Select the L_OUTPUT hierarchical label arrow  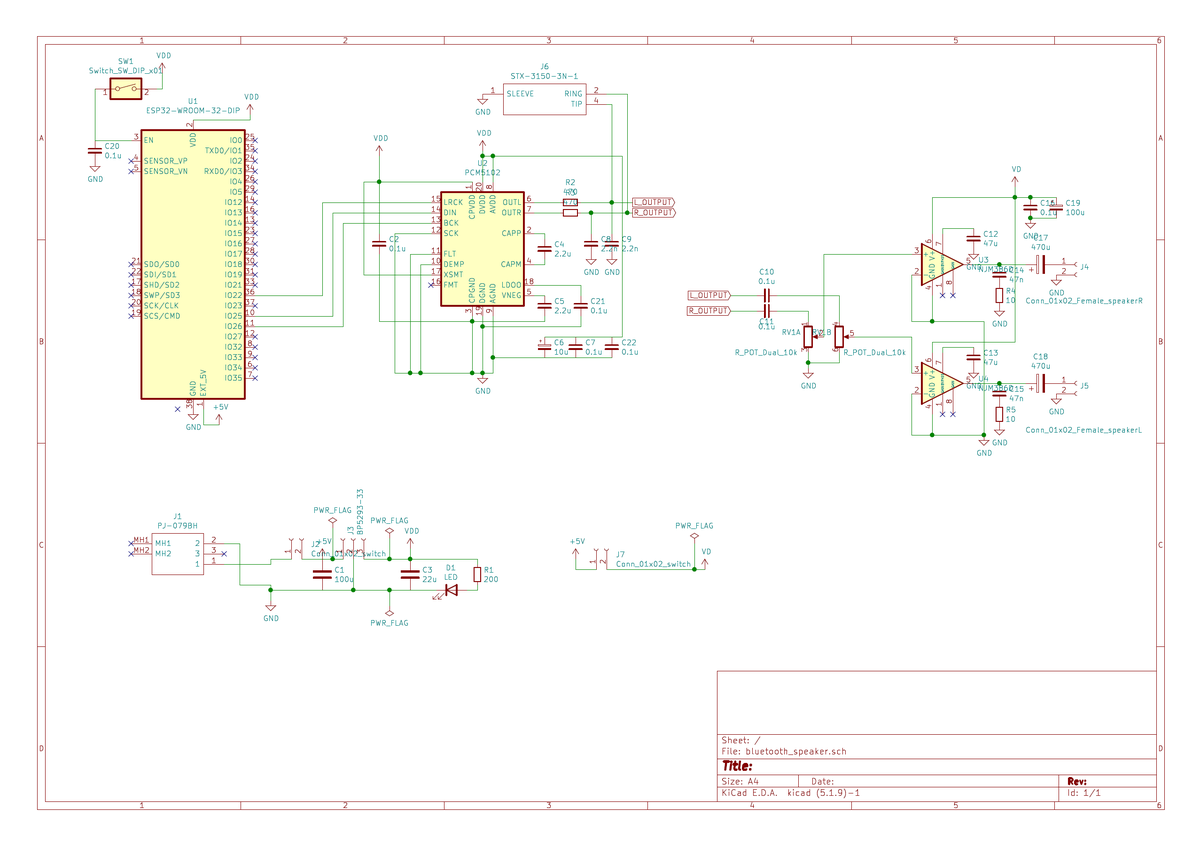652,200
